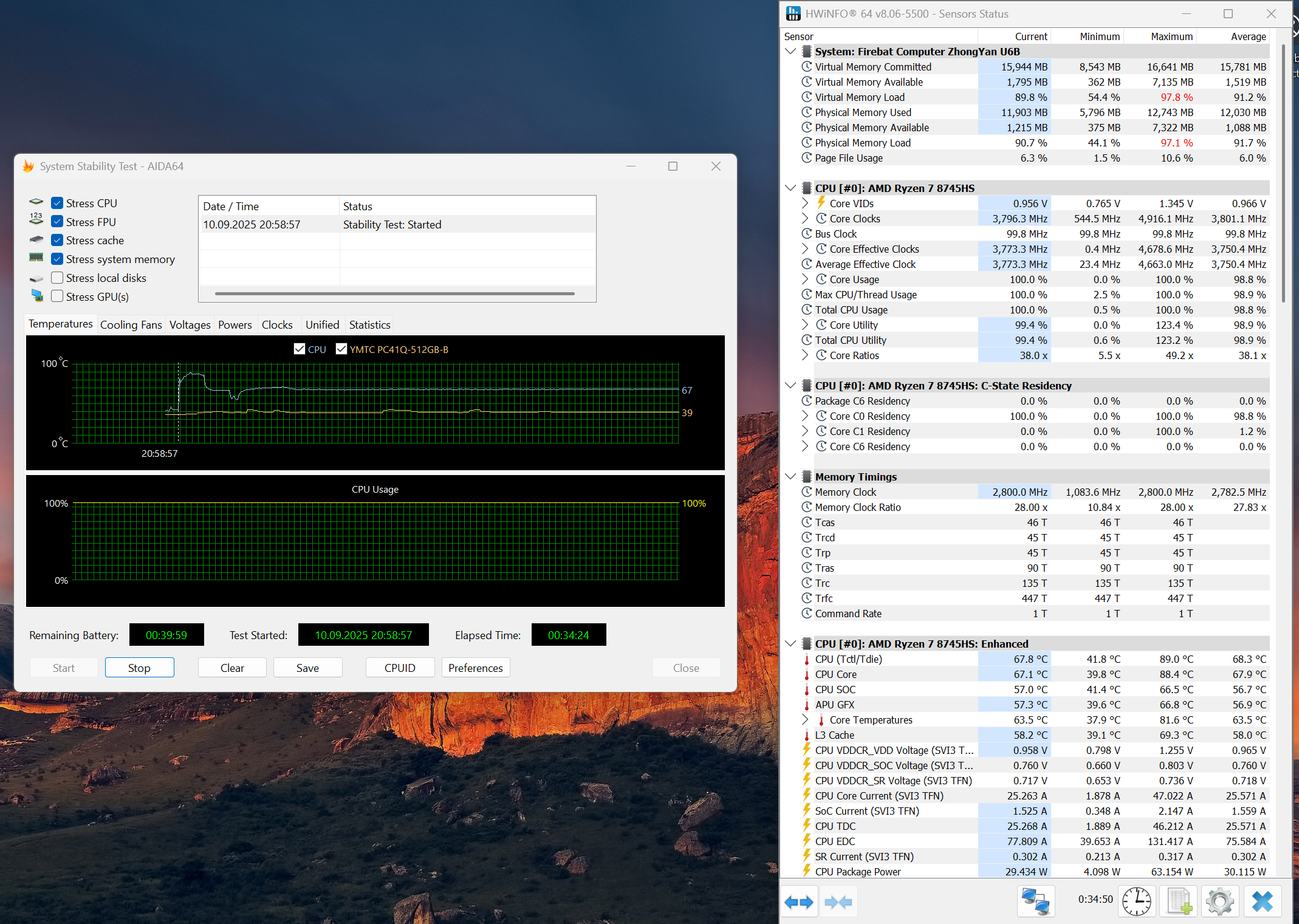The width and height of the screenshot is (1299, 924).
Task: Open HWiNFO sensor settings gear
Action: [x=1219, y=901]
